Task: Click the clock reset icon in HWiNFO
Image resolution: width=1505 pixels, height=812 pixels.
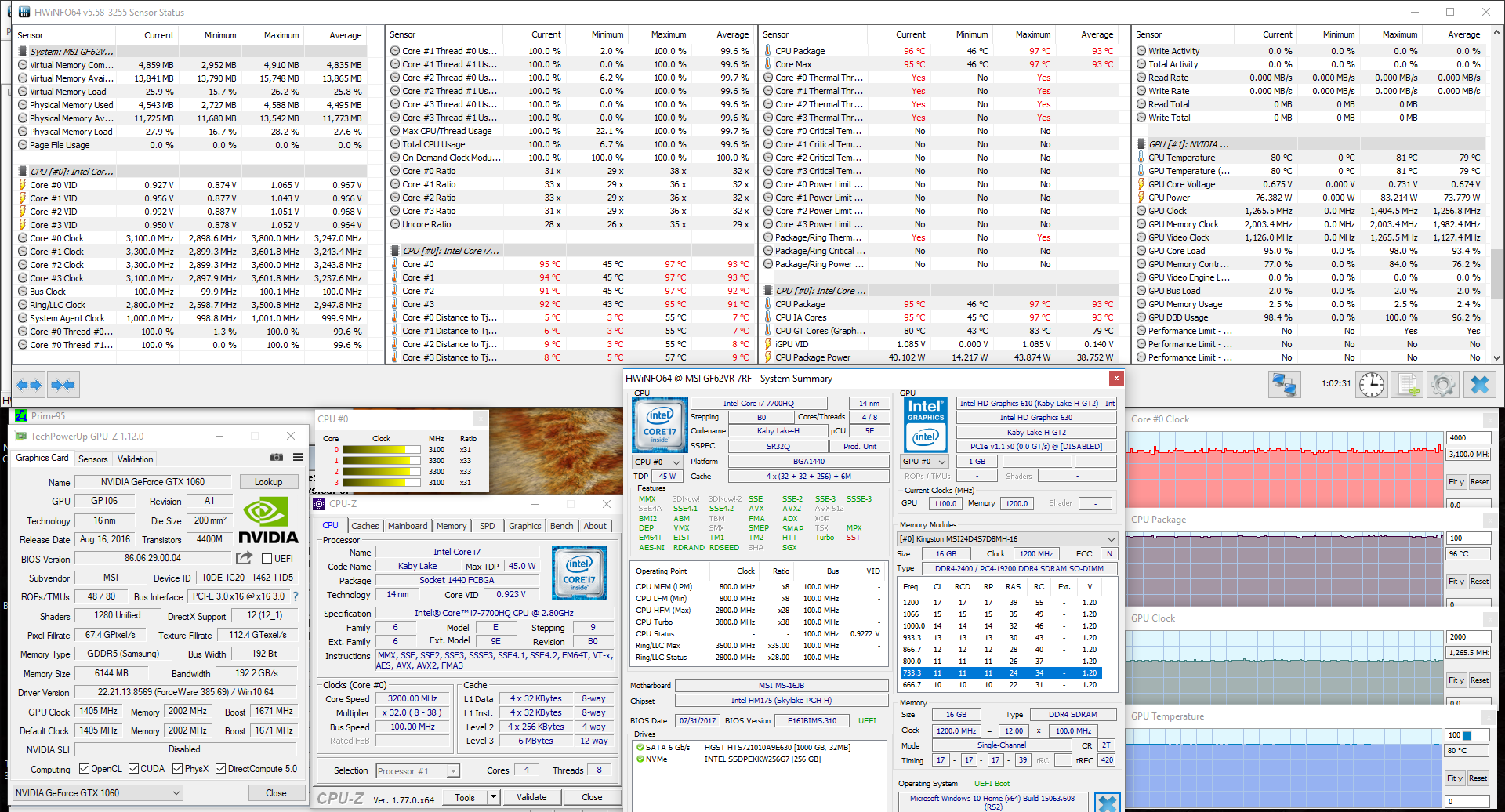Action: pos(1371,385)
